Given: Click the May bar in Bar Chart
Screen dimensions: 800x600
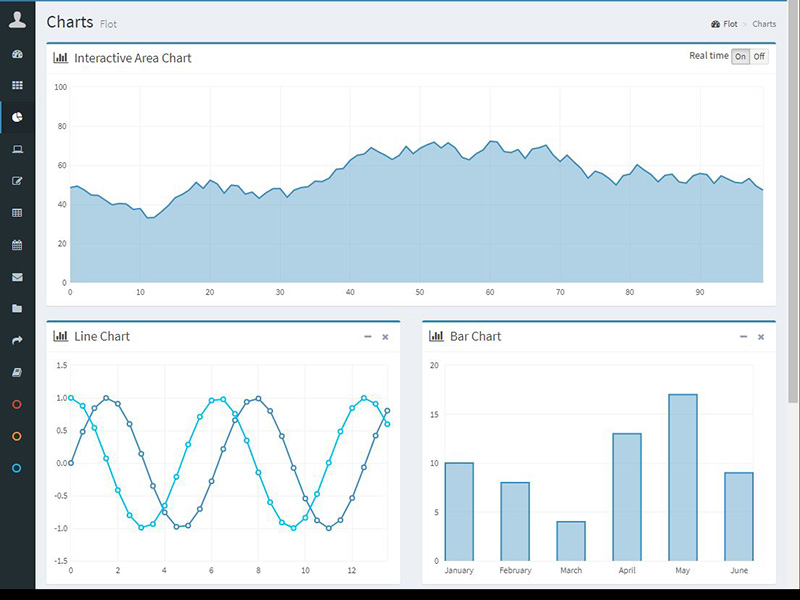Looking at the screenshot, I should point(683,478).
